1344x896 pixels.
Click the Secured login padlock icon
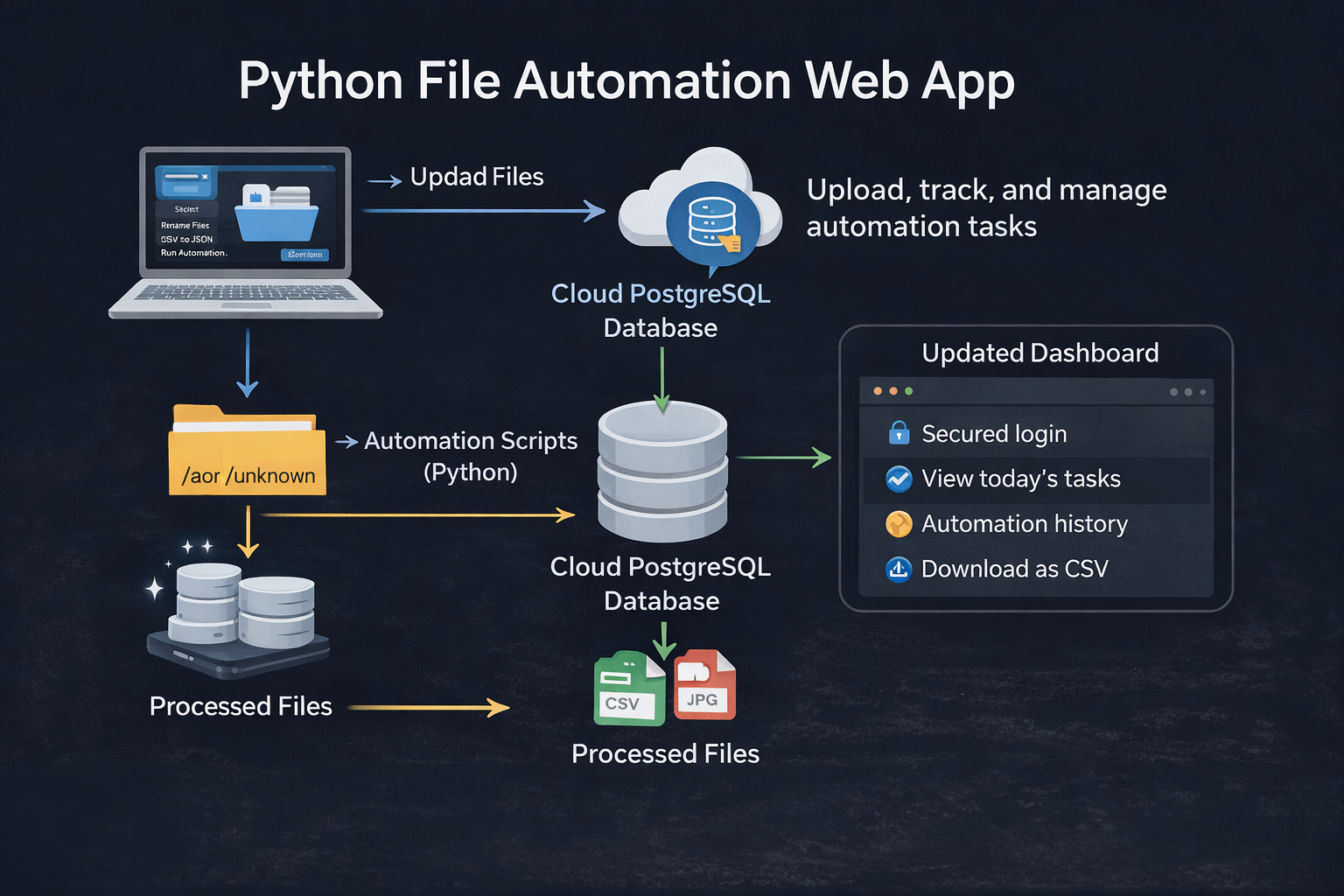coord(898,433)
